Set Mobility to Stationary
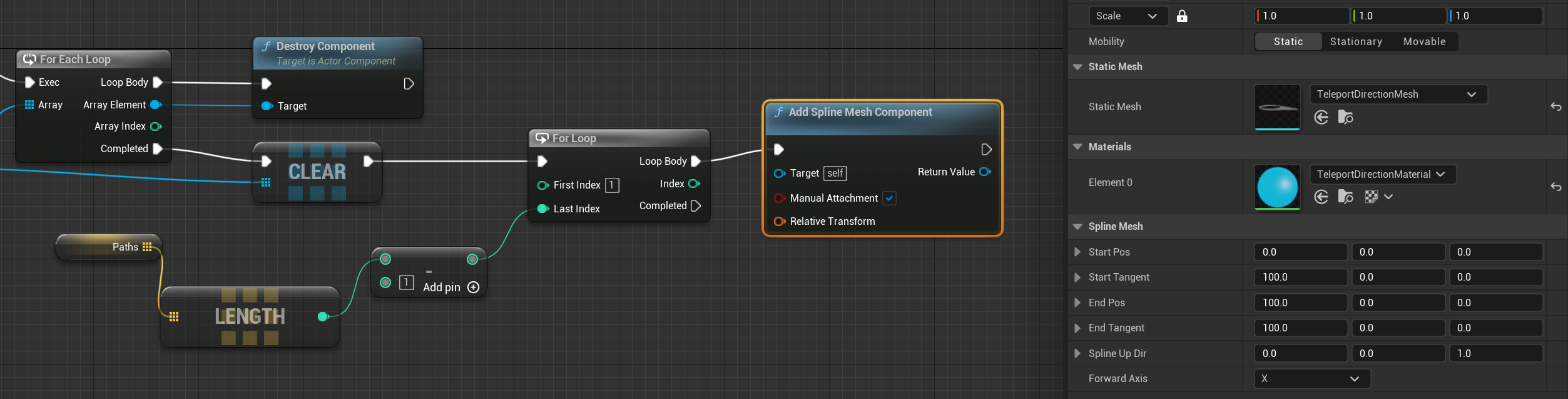 1356,41
